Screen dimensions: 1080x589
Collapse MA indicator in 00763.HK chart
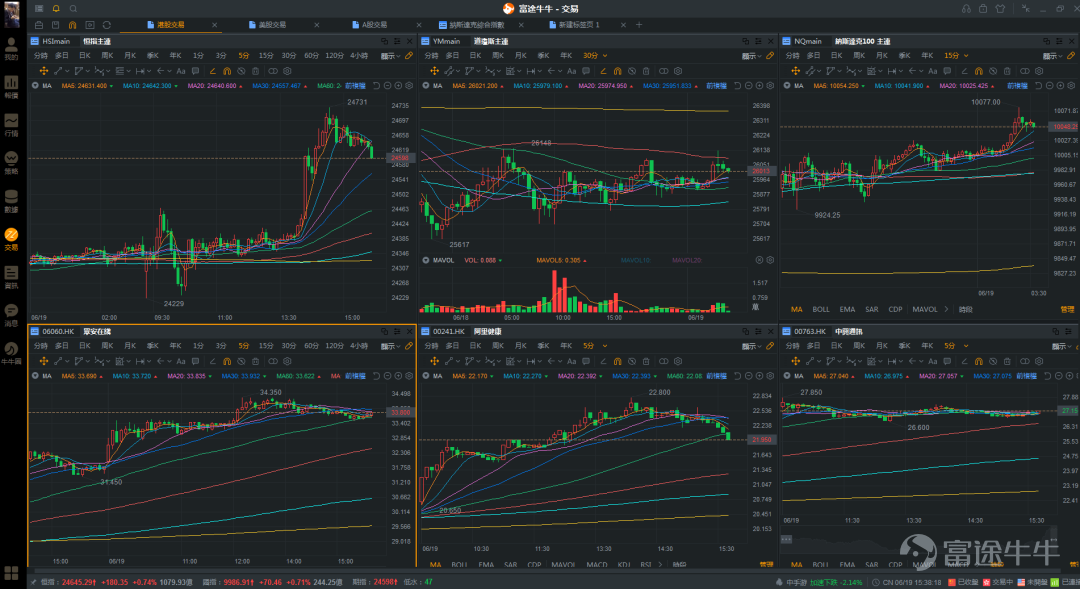click(787, 376)
